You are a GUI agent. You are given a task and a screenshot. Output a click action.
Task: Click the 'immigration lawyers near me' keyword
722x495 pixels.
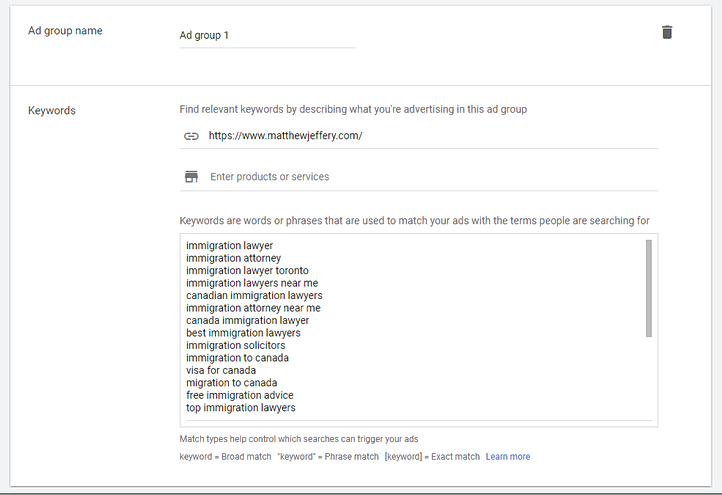coord(252,283)
